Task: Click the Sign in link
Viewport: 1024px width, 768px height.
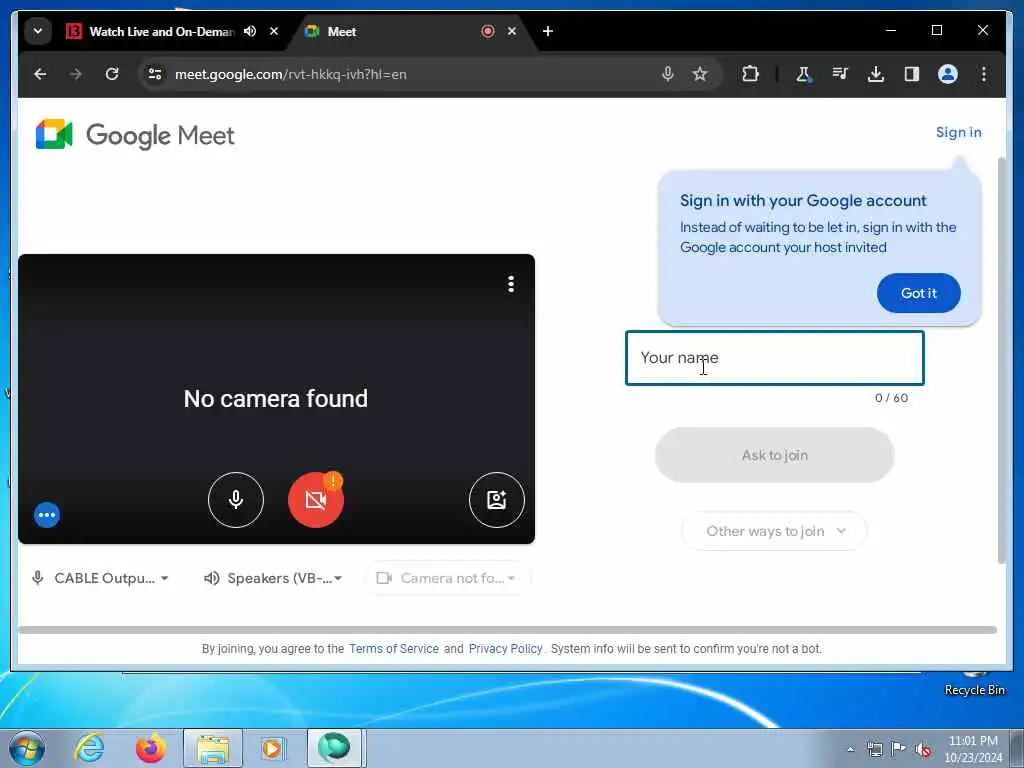Action: click(958, 133)
